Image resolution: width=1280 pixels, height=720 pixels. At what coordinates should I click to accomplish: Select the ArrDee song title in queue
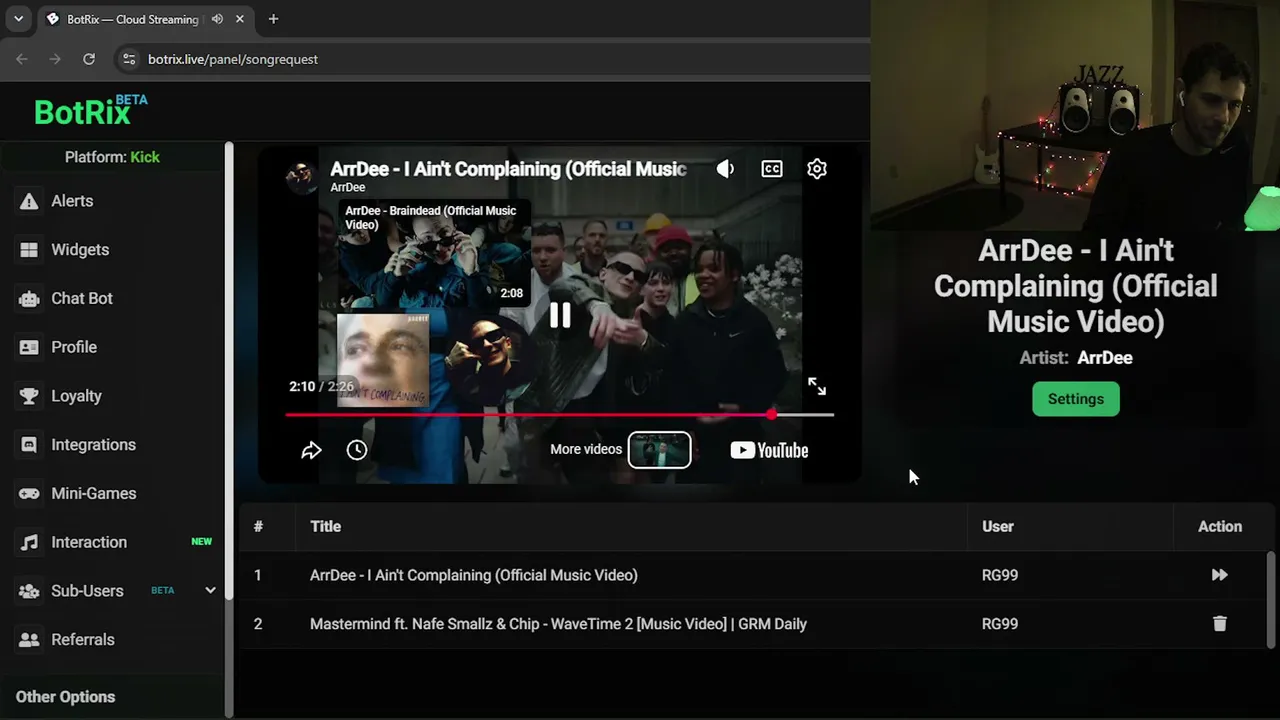(x=474, y=575)
